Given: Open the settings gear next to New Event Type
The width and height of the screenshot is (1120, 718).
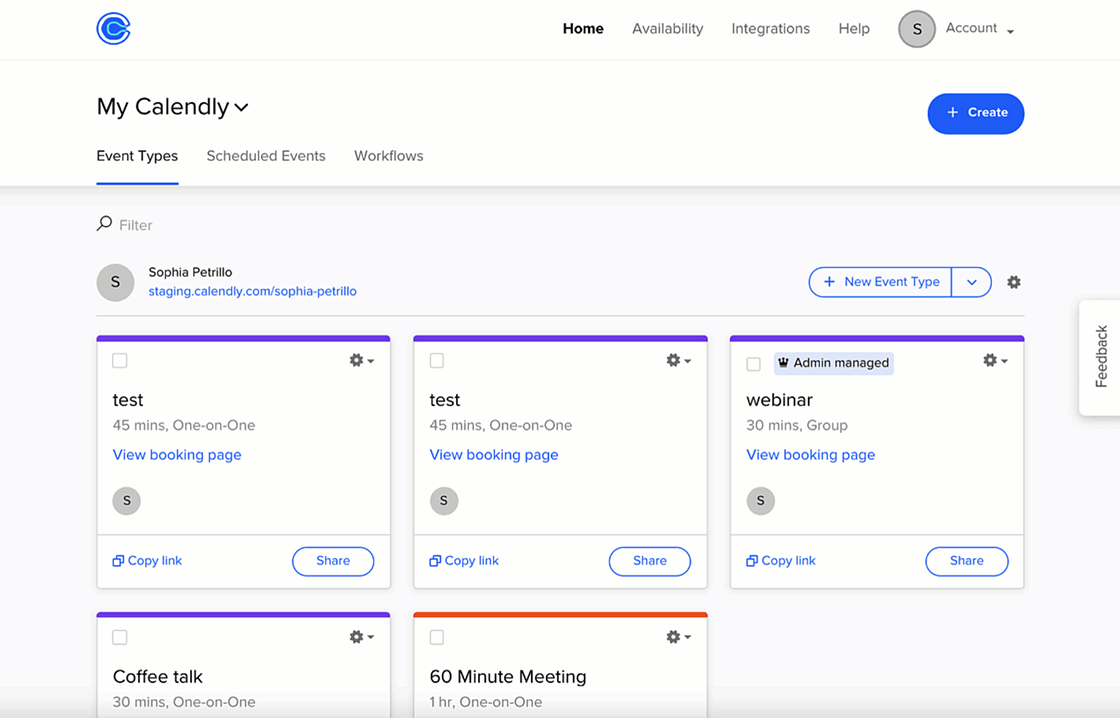Looking at the screenshot, I should [x=1014, y=282].
